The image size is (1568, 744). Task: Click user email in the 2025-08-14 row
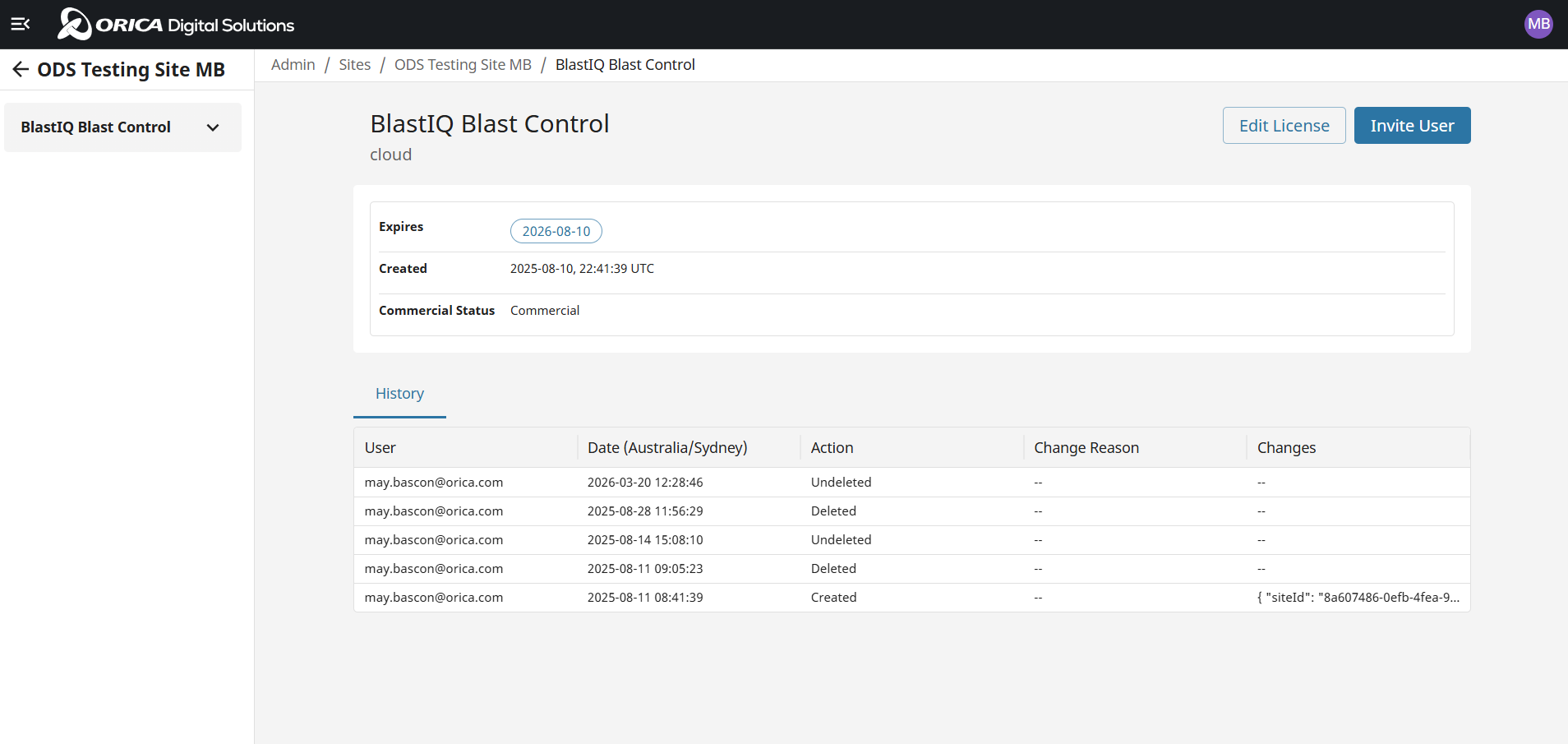point(434,540)
